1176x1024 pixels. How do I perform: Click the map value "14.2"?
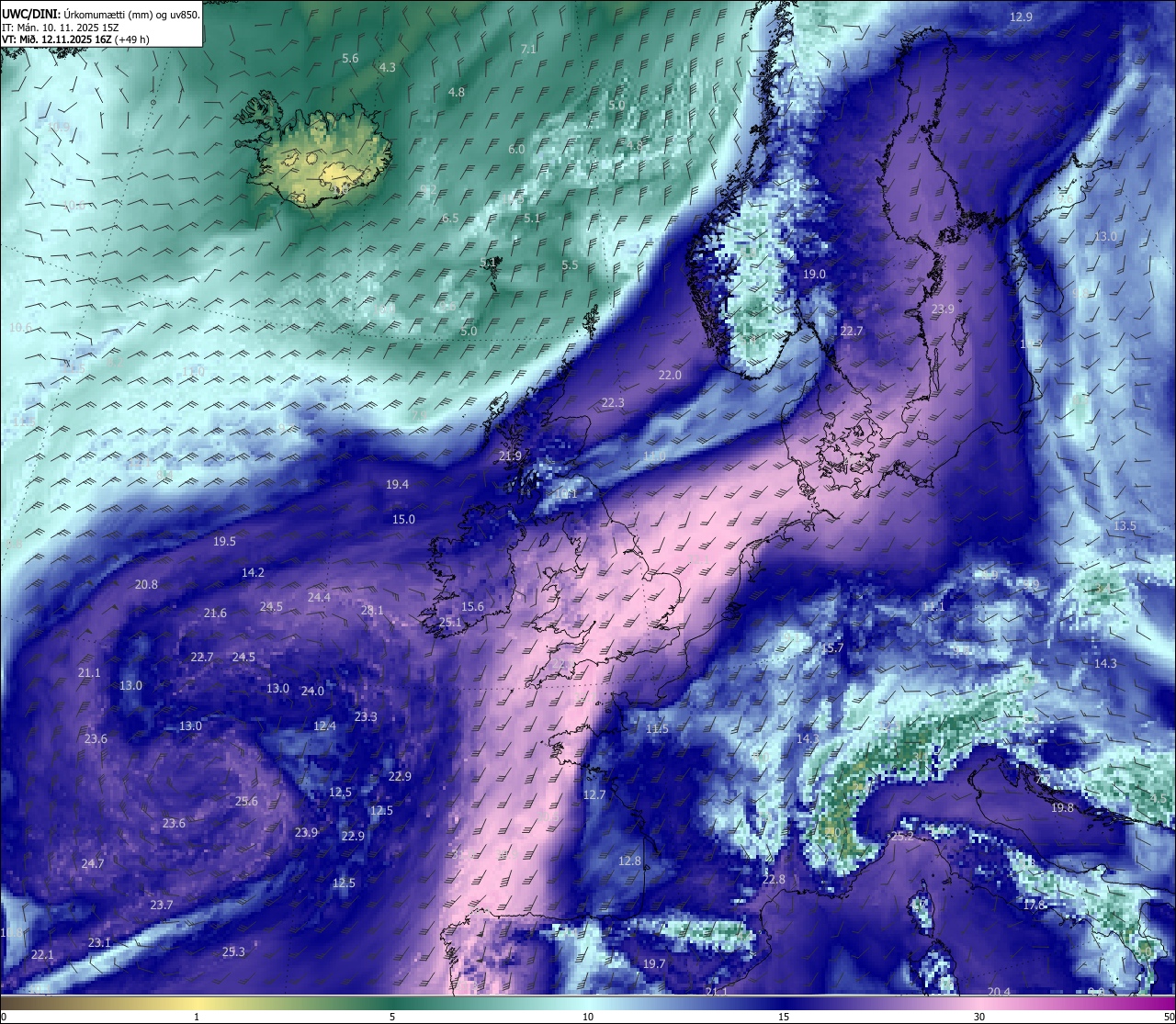pos(253,573)
